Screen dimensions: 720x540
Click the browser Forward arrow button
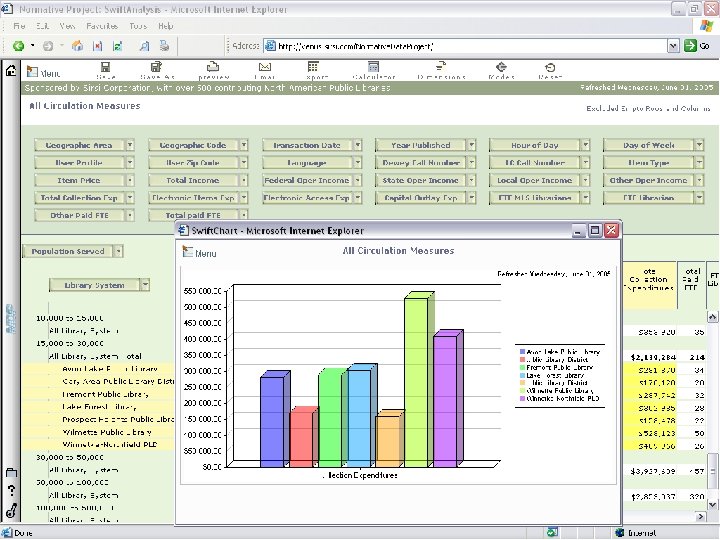point(48,46)
